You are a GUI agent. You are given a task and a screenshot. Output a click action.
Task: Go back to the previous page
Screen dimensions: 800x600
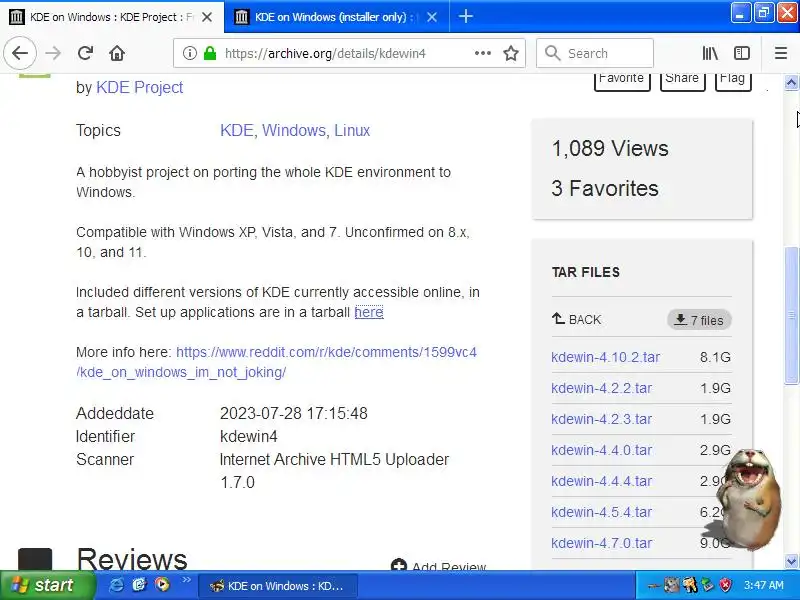pos(20,53)
